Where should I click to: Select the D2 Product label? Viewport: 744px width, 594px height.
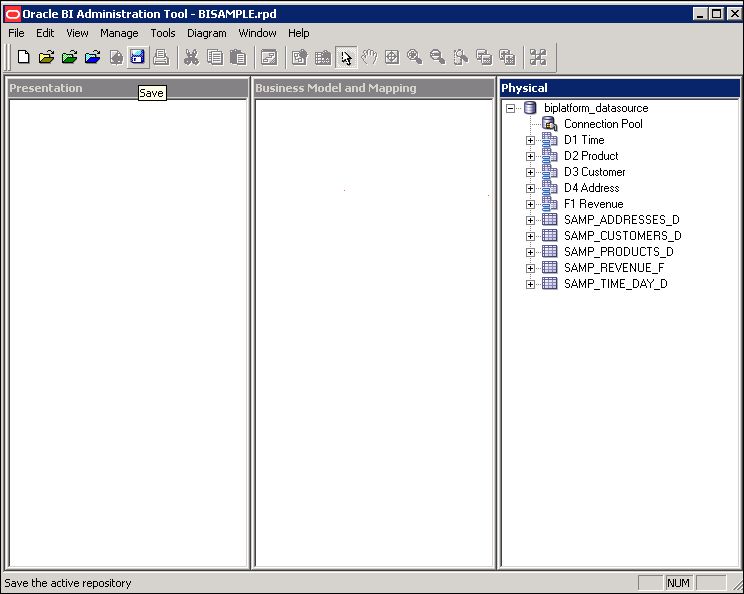click(591, 156)
